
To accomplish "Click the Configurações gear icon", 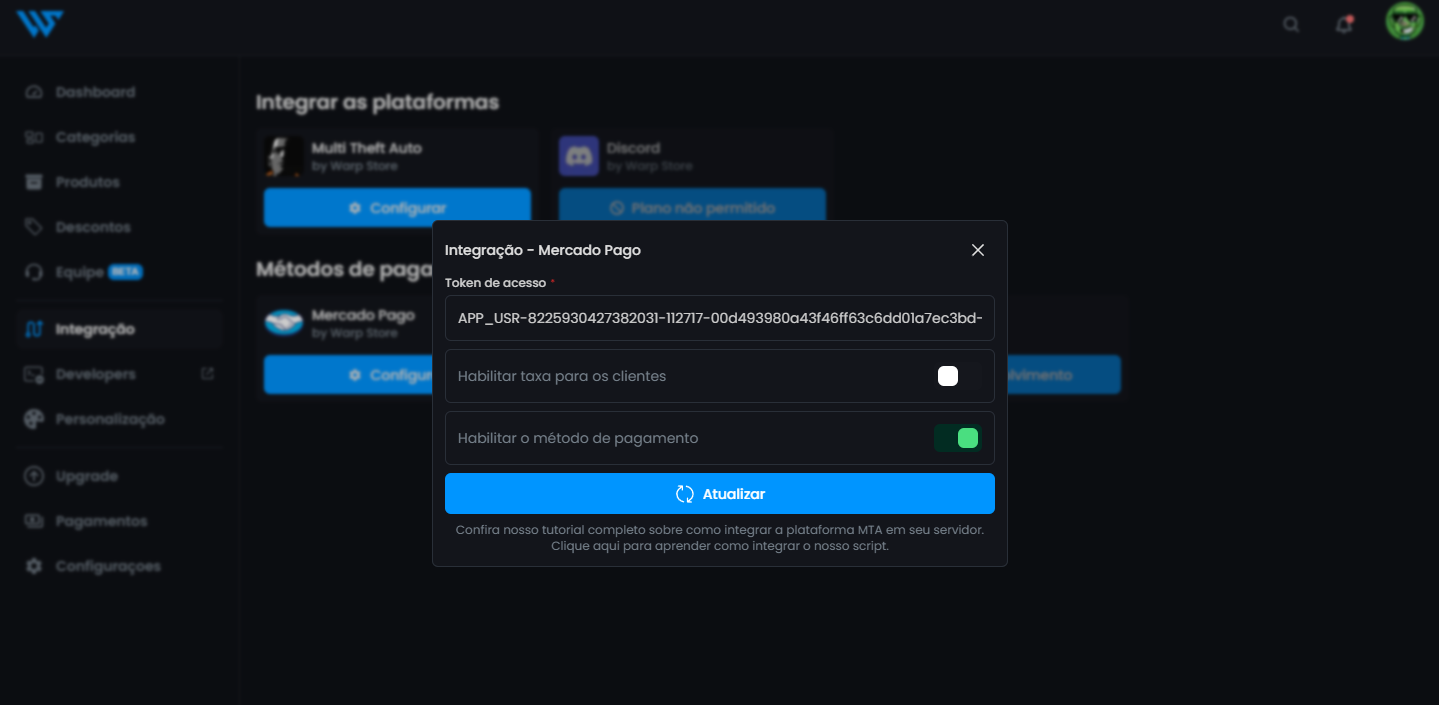I will pos(34,566).
